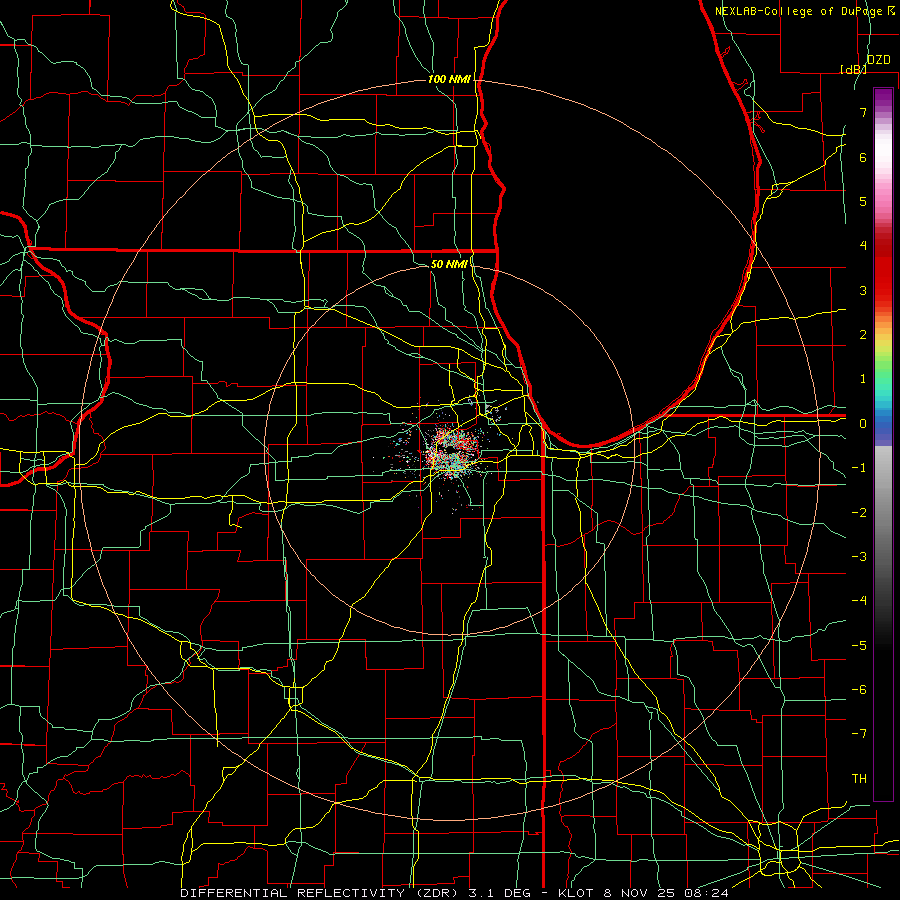The image size is (900, 900).
Task: Click the "50 NMI" range ring label
Action: click(449, 264)
